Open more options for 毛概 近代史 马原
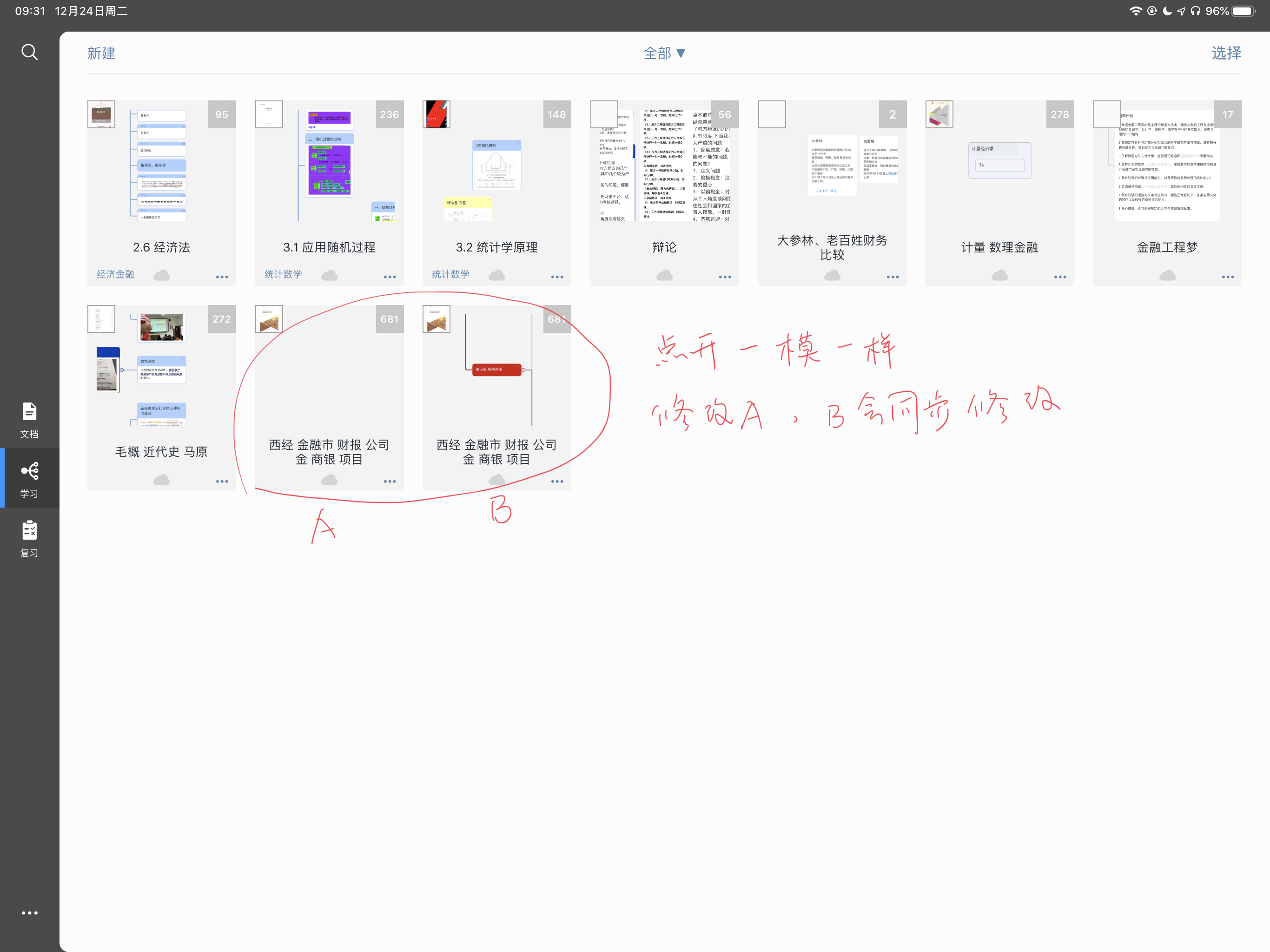The width and height of the screenshot is (1270, 952). tap(222, 481)
